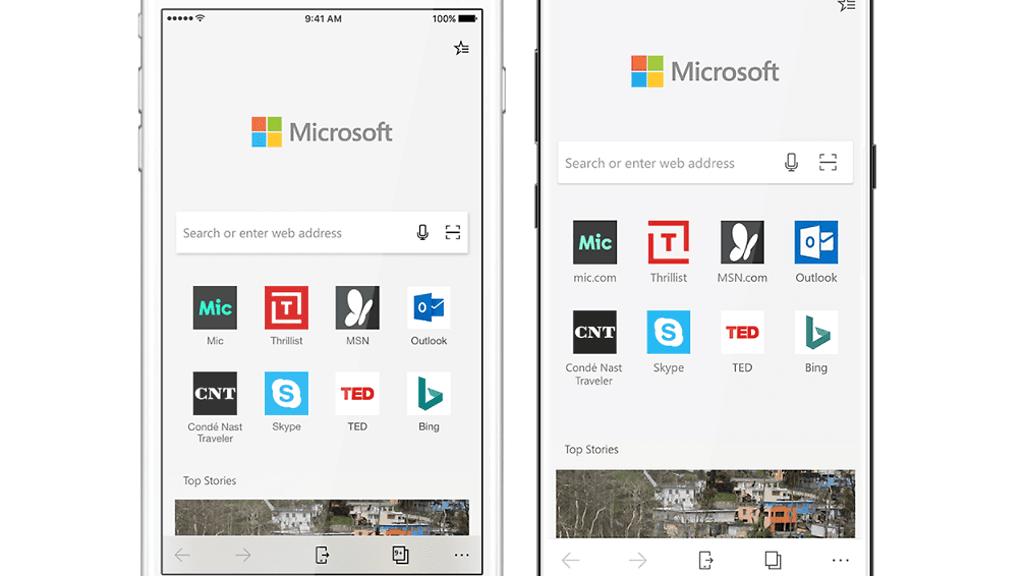Screen dimensions: 1024x576
Task: Open the three-dot more menu on left phone
Action: [x=461, y=556]
